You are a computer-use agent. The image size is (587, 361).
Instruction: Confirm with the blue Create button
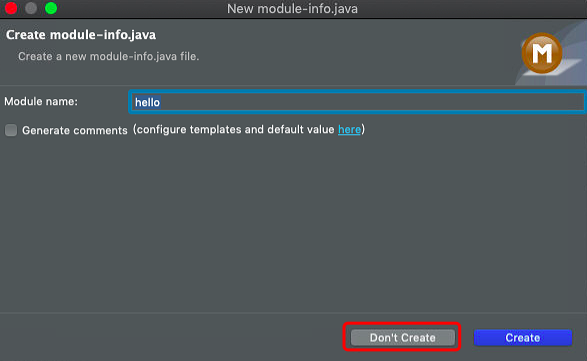click(x=523, y=337)
